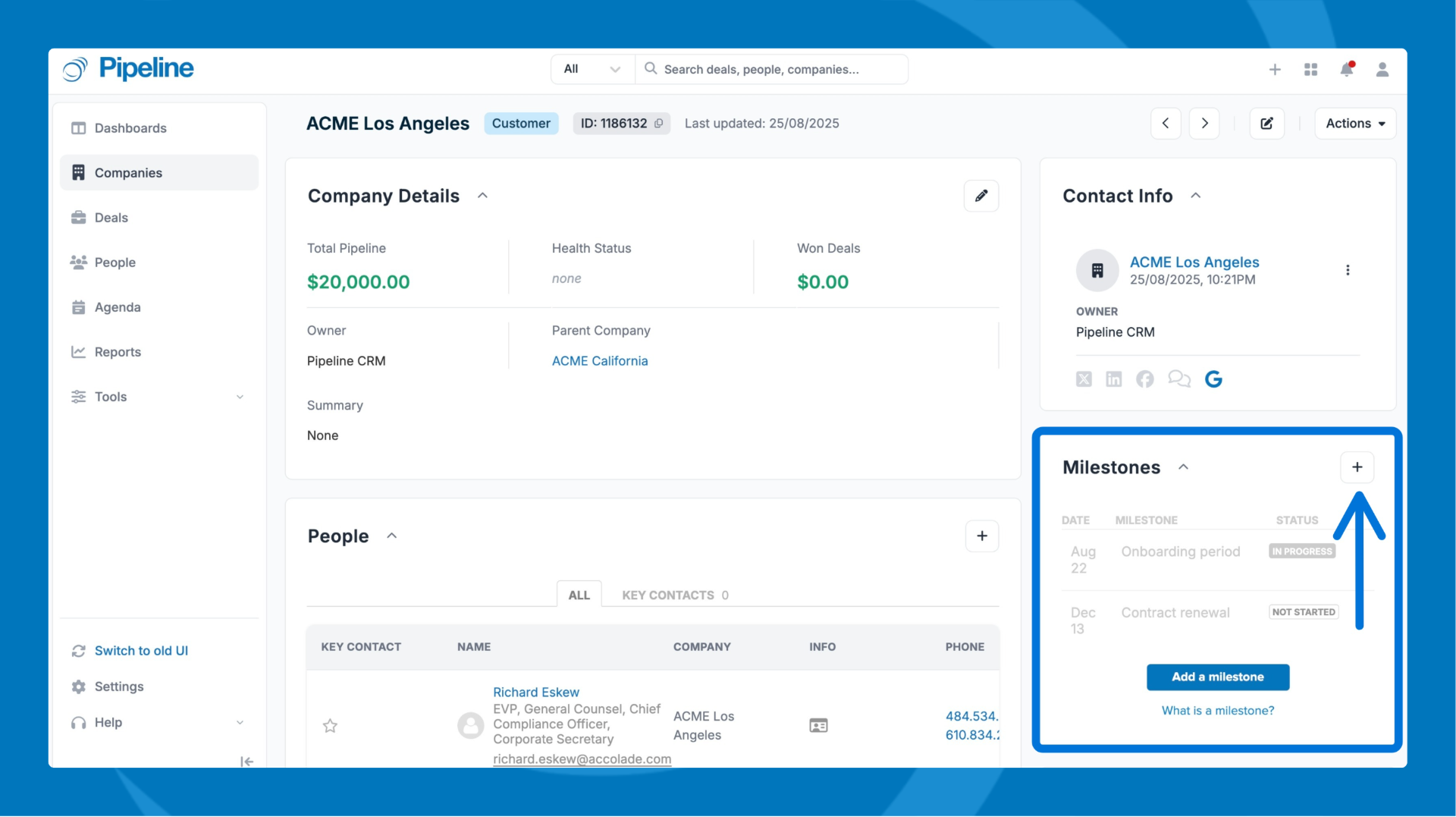The height and width of the screenshot is (817, 1456).
Task: Click the ACME Los Angeles building avatar
Action: click(1097, 270)
